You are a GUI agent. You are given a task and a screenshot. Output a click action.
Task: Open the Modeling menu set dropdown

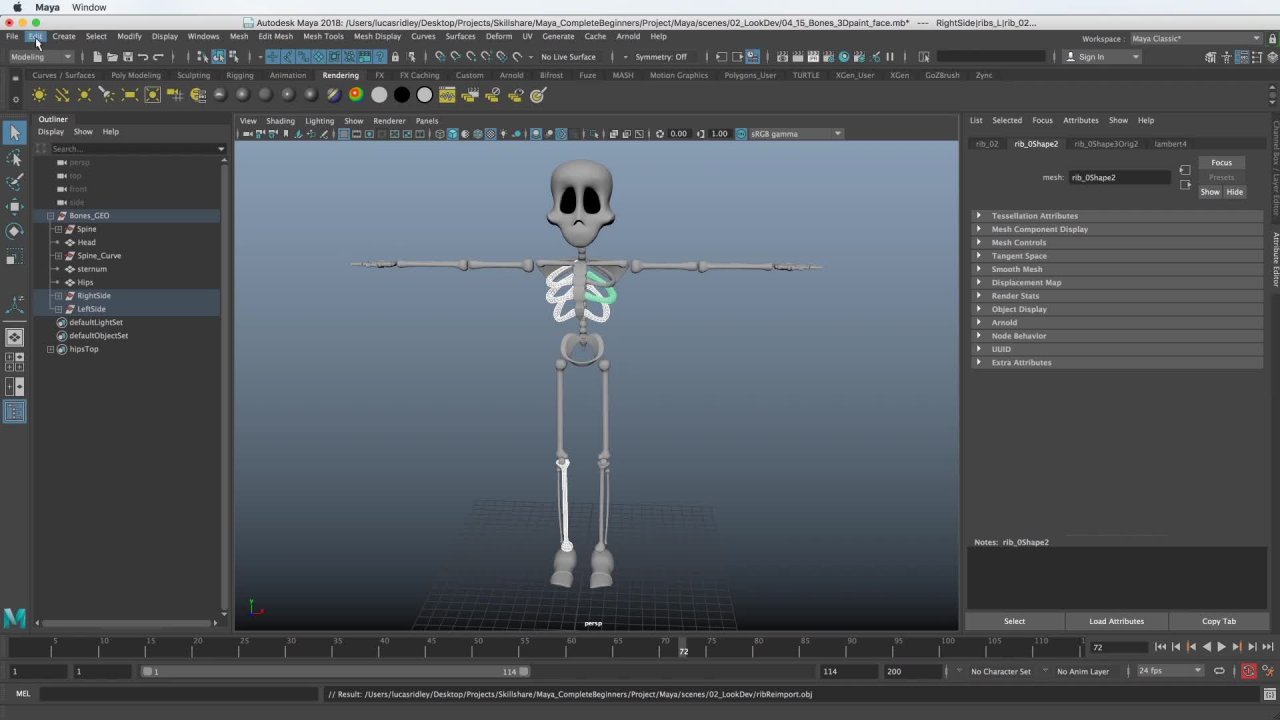pos(40,57)
